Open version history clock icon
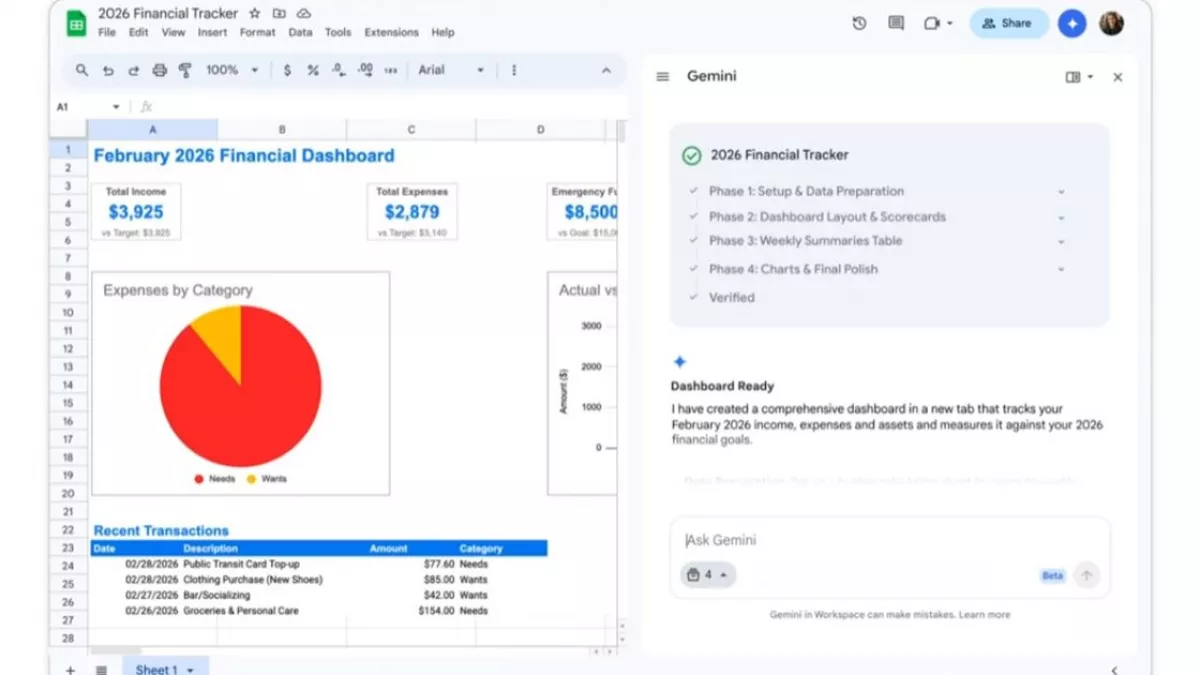 point(859,23)
